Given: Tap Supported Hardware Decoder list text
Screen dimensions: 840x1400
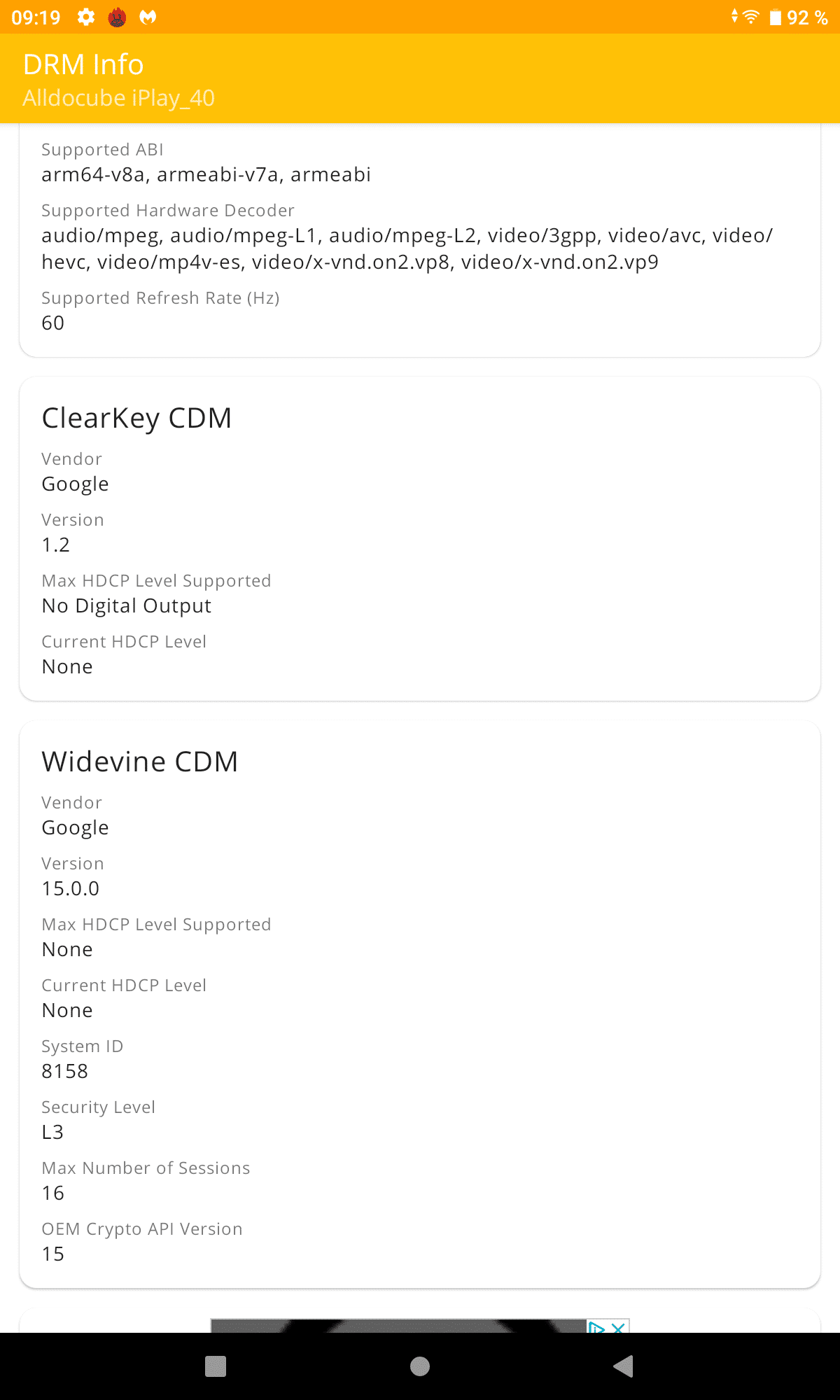Looking at the screenshot, I should 407,248.
